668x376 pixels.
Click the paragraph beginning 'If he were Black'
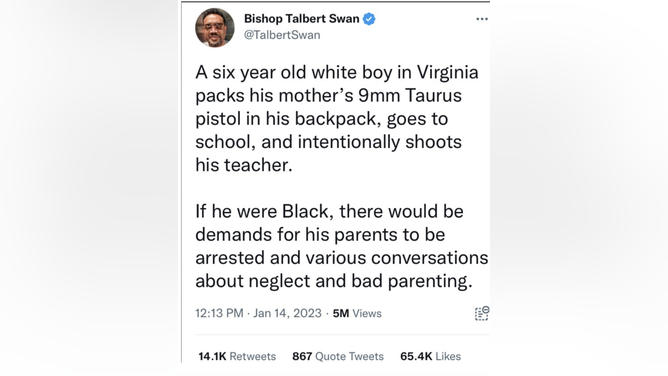(342, 246)
